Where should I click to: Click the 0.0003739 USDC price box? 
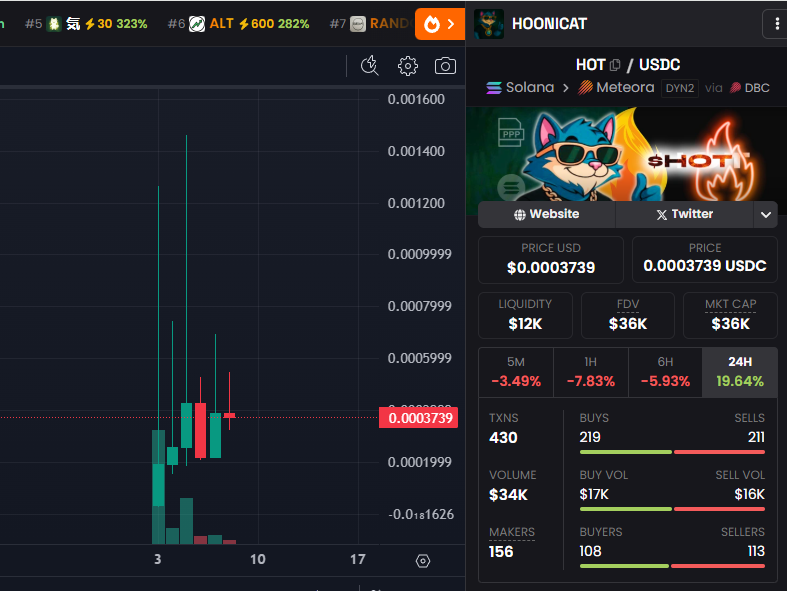pyautogui.click(x=705, y=260)
